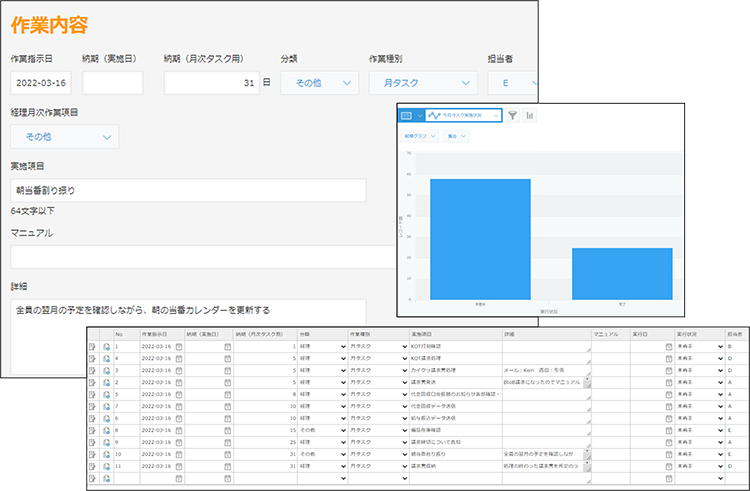The width and height of the screenshot is (750, 491).
Task: Click the 納期（月次タスク用）field showing 31
Action: pos(212,83)
